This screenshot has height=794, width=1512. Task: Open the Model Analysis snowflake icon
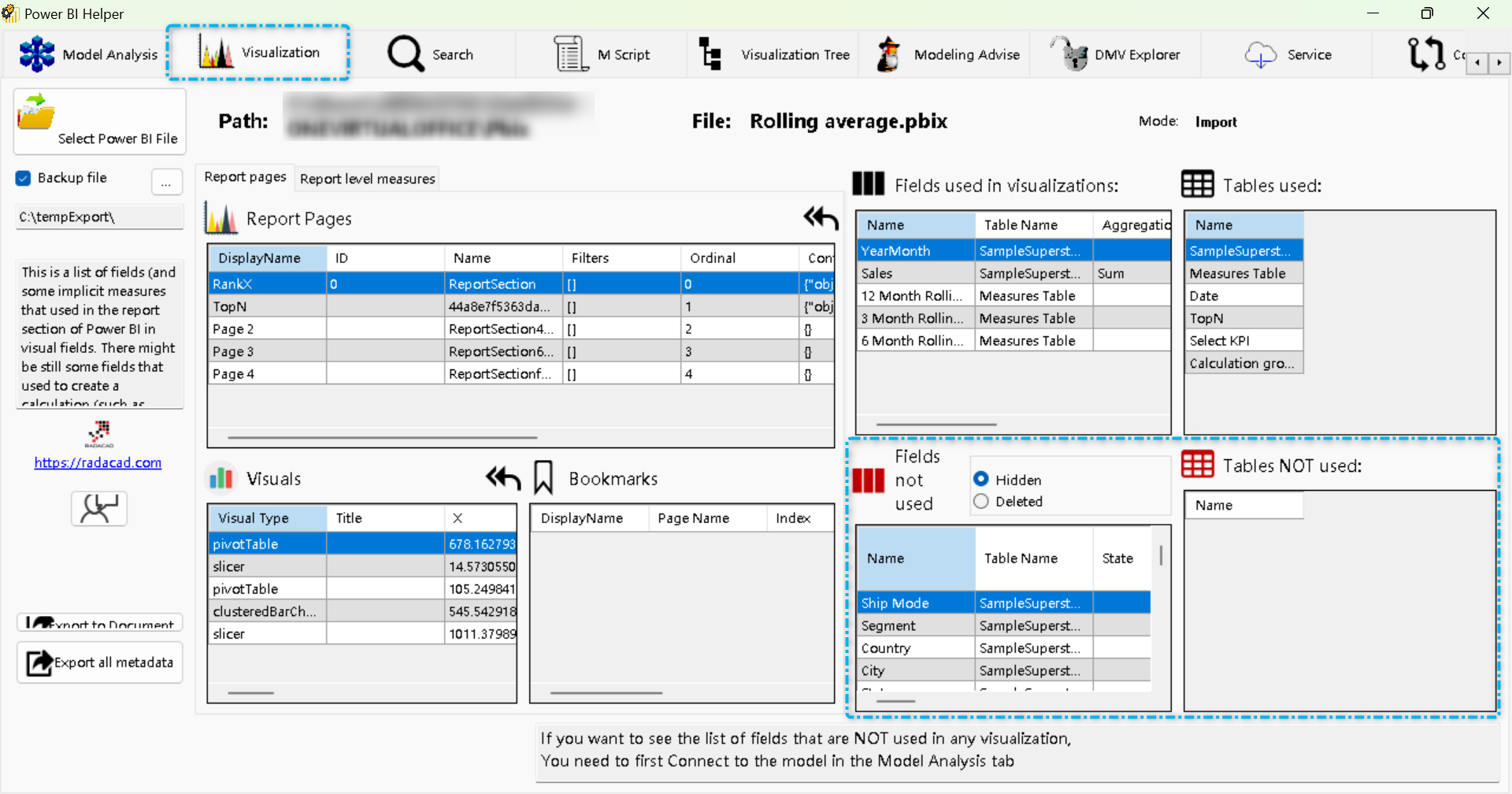coord(36,54)
